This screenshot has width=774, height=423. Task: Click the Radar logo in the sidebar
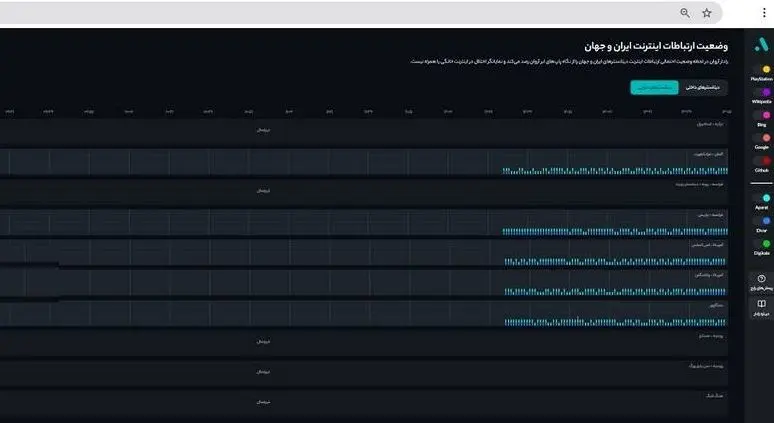pyautogui.click(x=761, y=44)
